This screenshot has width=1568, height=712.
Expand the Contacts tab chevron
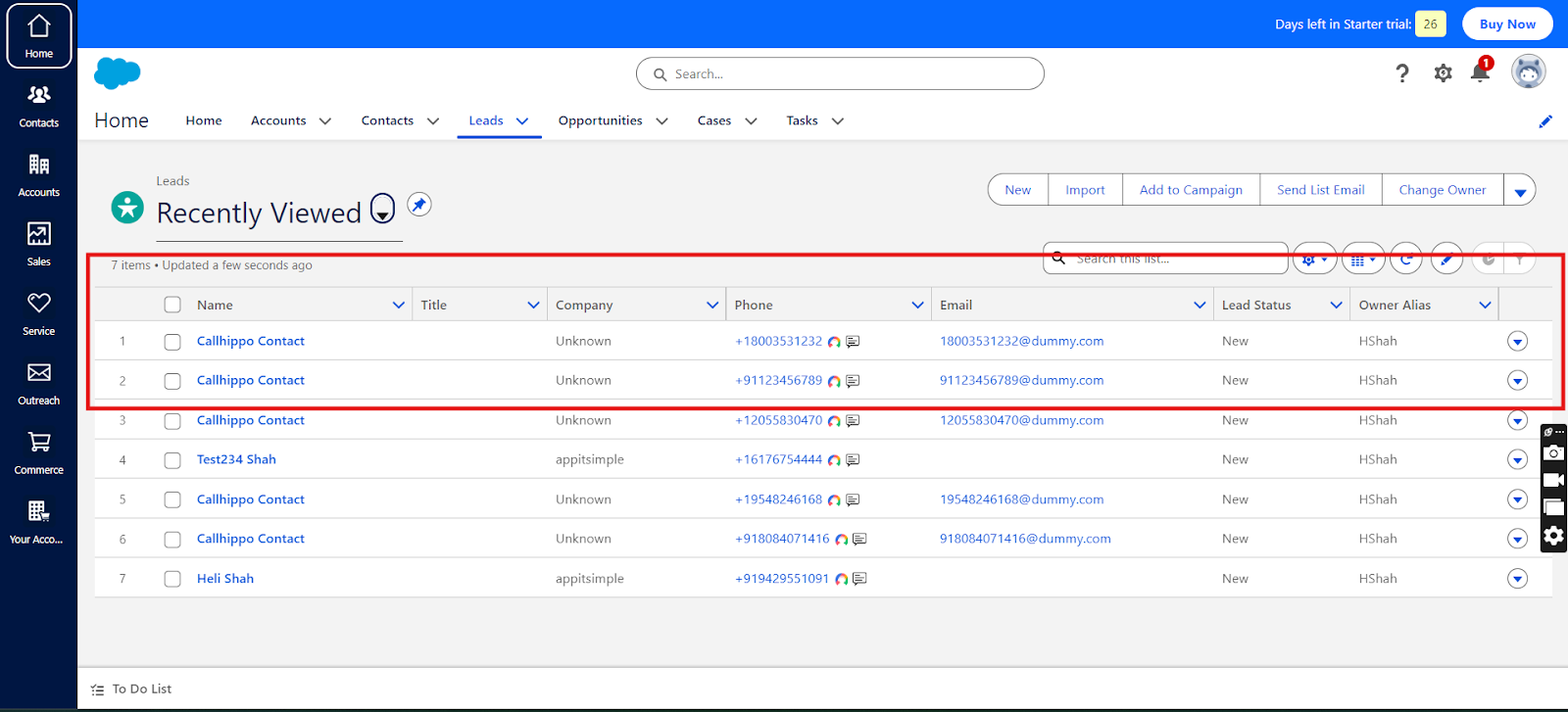[x=433, y=121]
